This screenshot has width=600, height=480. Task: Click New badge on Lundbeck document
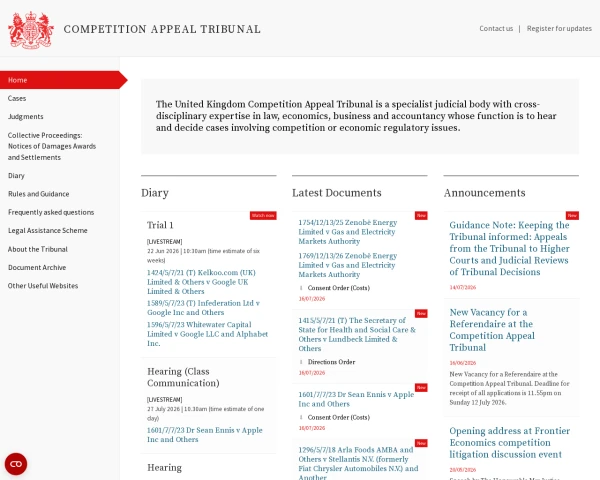421,313
